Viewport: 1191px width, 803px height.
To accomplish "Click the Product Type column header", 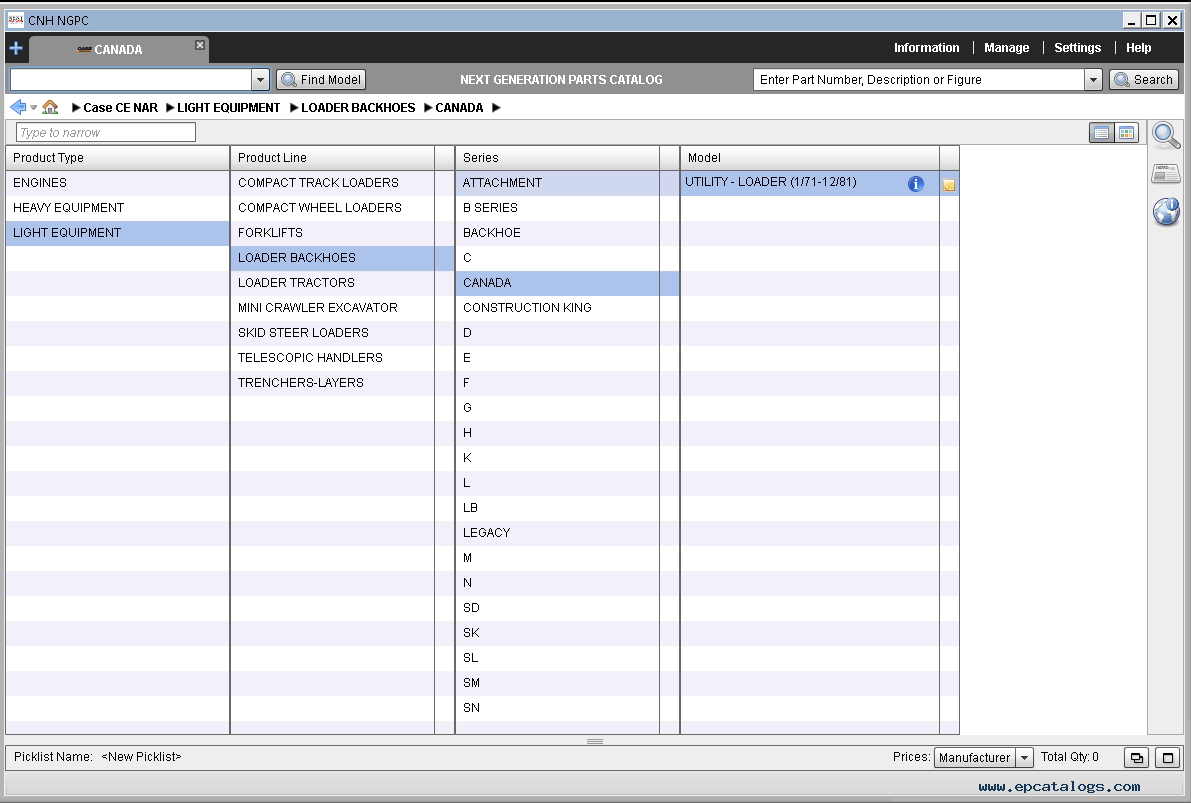I will click(118, 158).
